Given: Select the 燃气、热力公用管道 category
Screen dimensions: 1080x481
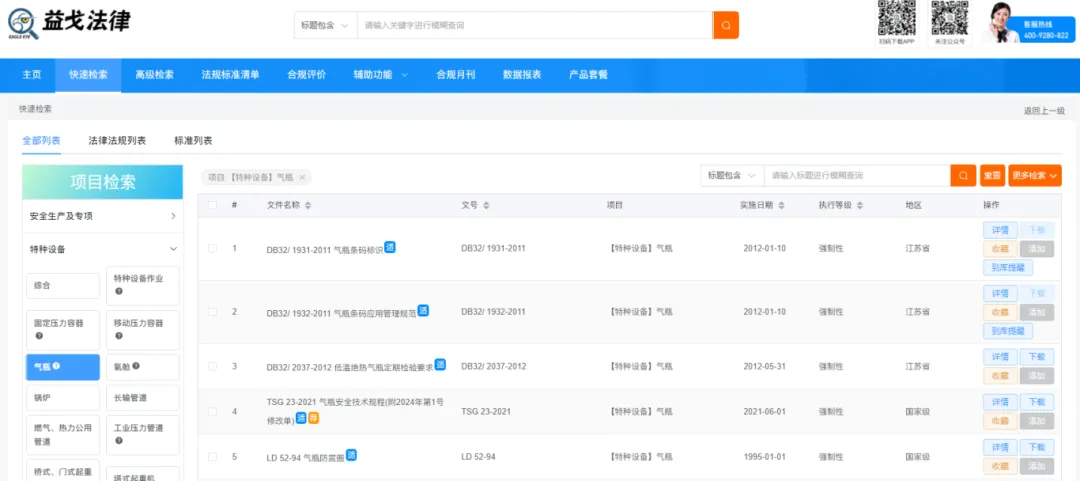Looking at the screenshot, I should click(x=63, y=435).
